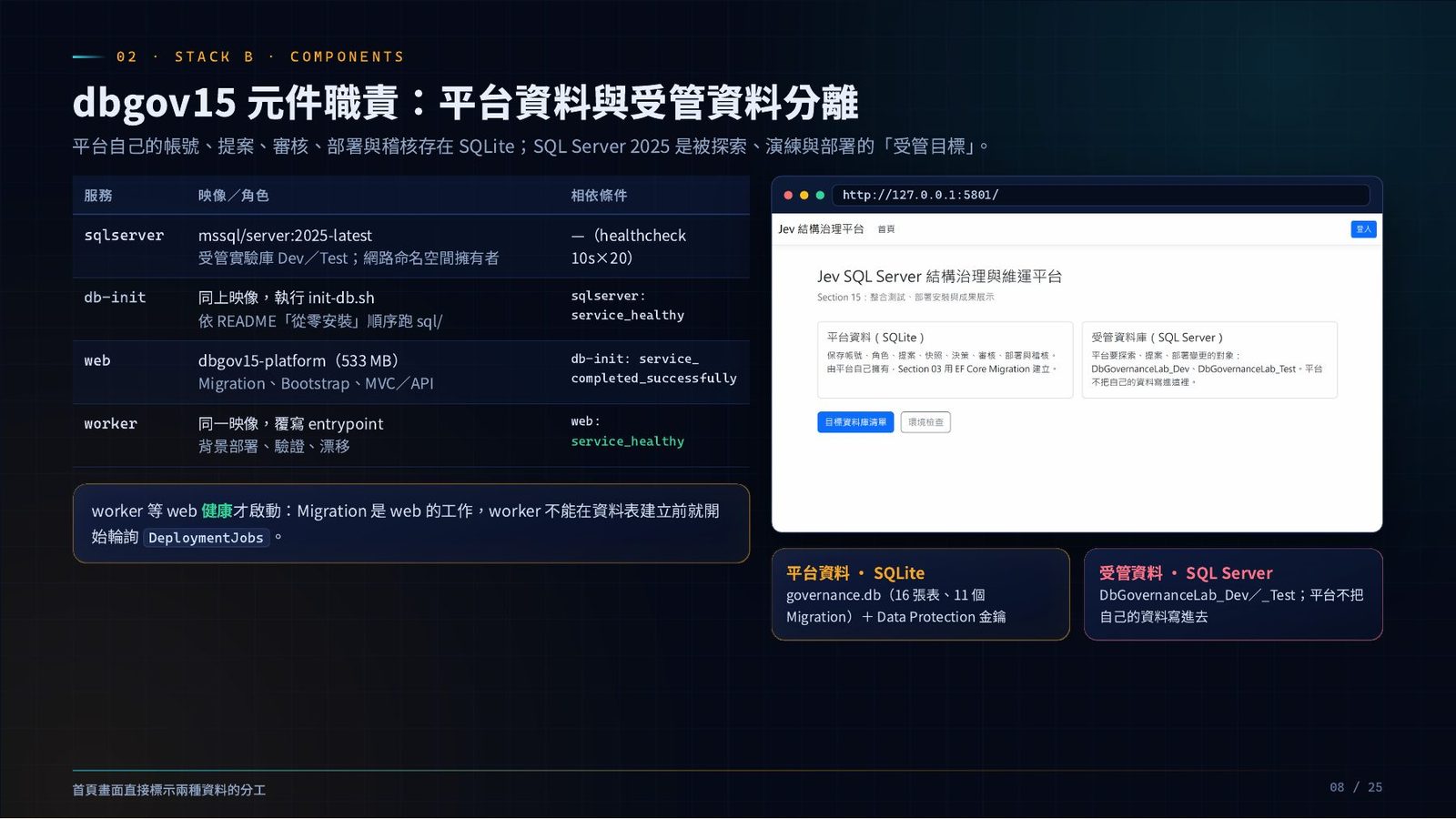Click the 同上映像,執行 init-db.sh text
The height and width of the screenshot is (819, 1456).
pyautogui.click(x=286, y=298)
